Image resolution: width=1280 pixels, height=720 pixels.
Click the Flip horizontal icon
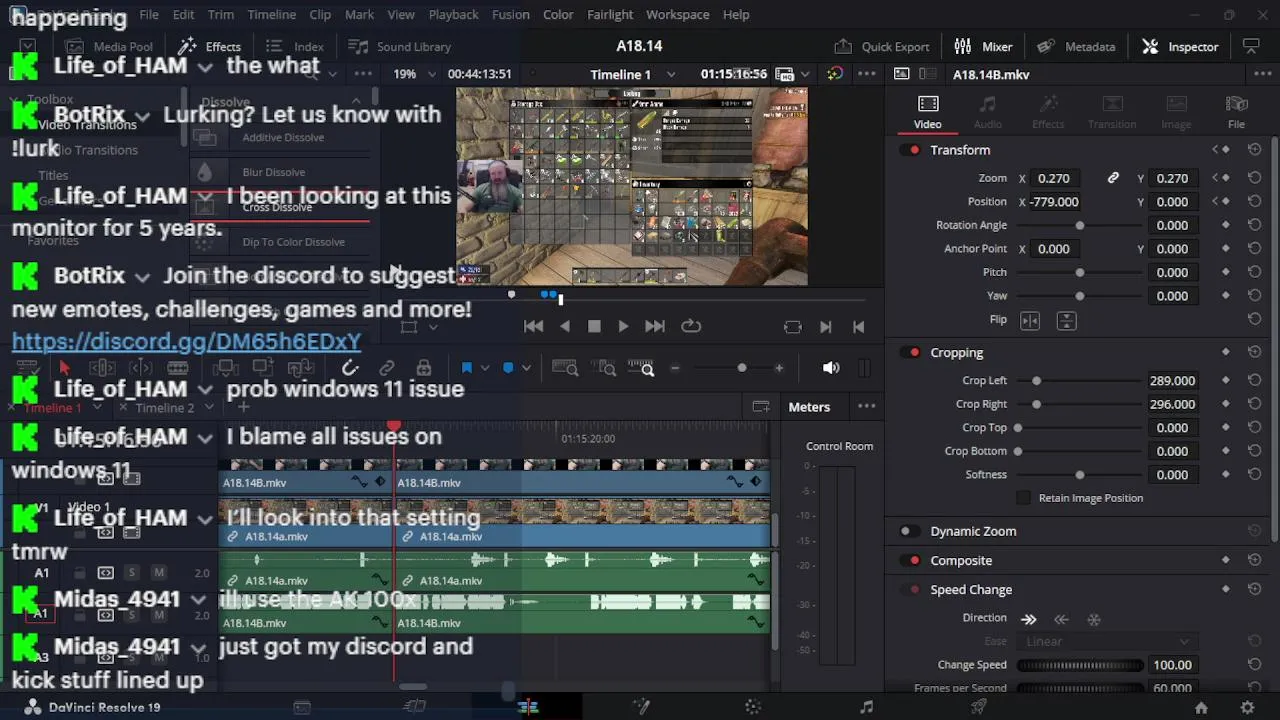click(x=1030, y=320)
